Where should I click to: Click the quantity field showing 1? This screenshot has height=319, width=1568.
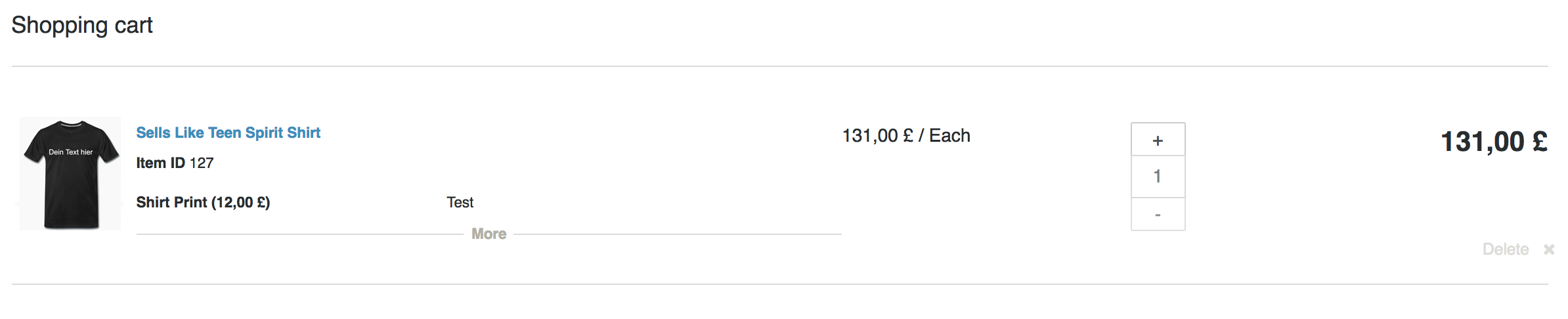coord(1158,177)
